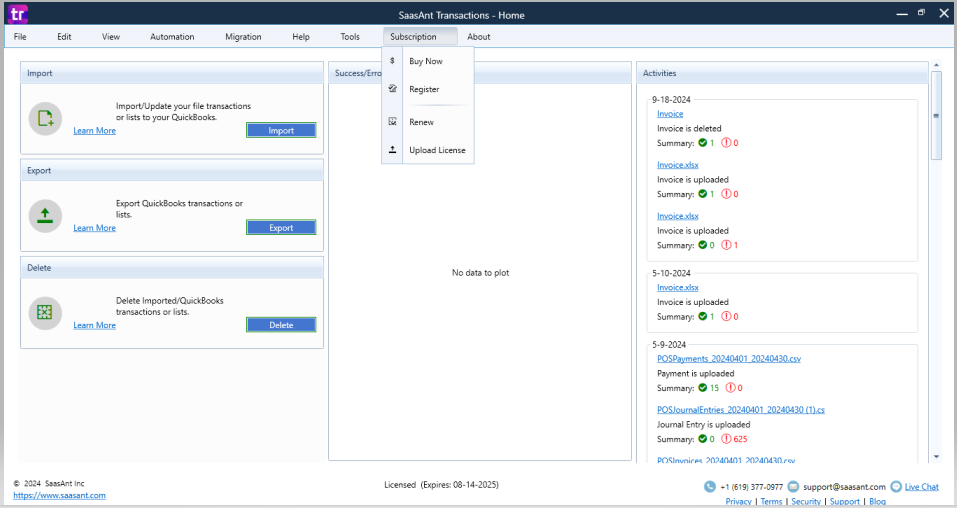
Task: Click red error icon showing 625
Action: pos(726,439)
